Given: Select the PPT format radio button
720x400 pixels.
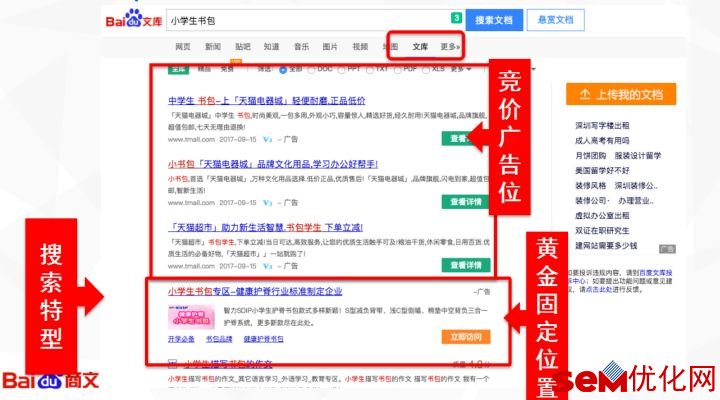Looking at the screenshot, I should coord(341,70).
